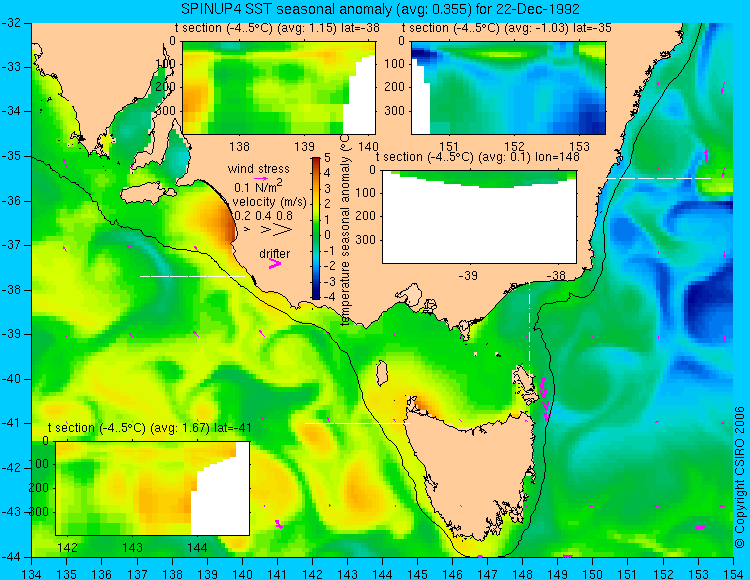Click the colorbar tick label 5

327,158
